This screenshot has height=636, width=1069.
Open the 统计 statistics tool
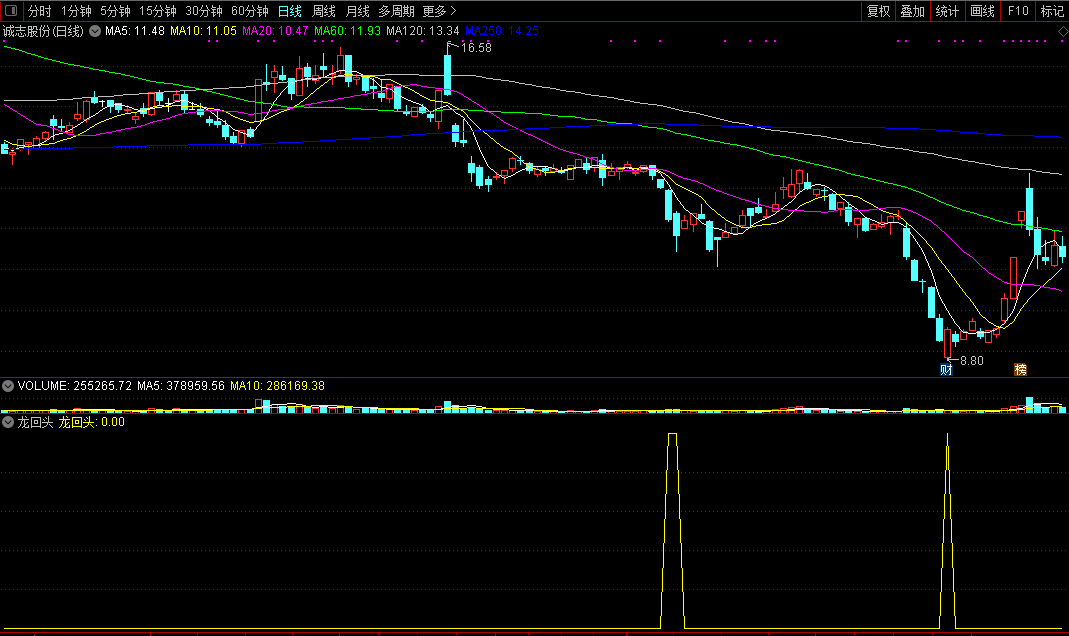tap(947, 11)
